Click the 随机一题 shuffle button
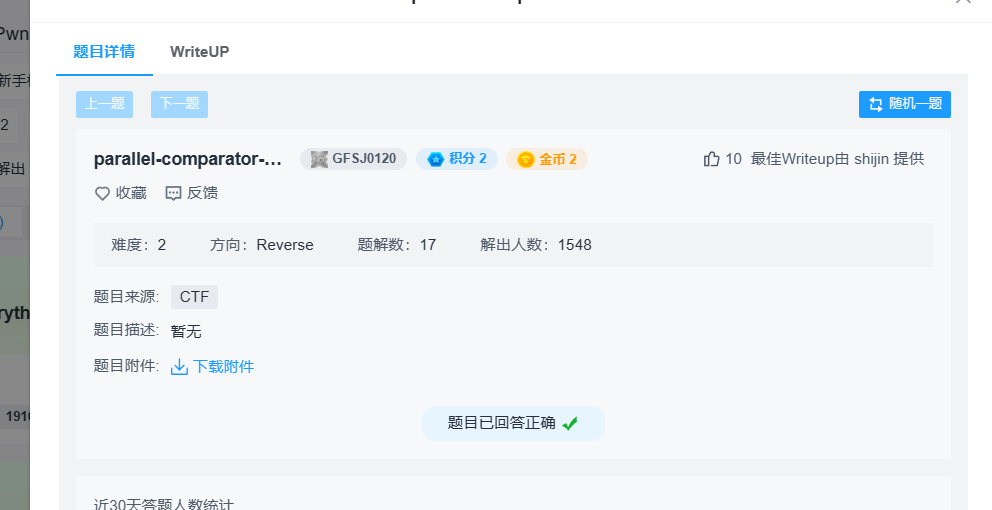 pos(904,104)
